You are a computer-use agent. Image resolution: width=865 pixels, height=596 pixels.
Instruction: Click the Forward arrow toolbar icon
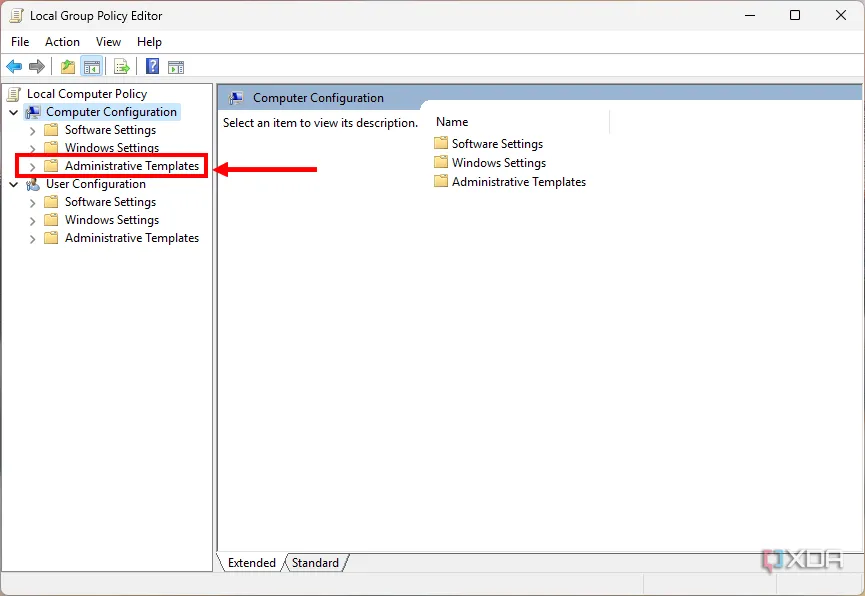[x=37, y=67]
